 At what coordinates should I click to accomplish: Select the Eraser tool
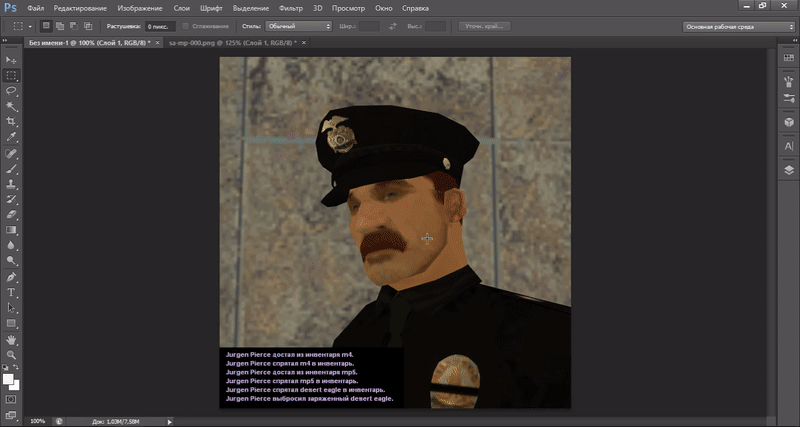pos(11,214)
